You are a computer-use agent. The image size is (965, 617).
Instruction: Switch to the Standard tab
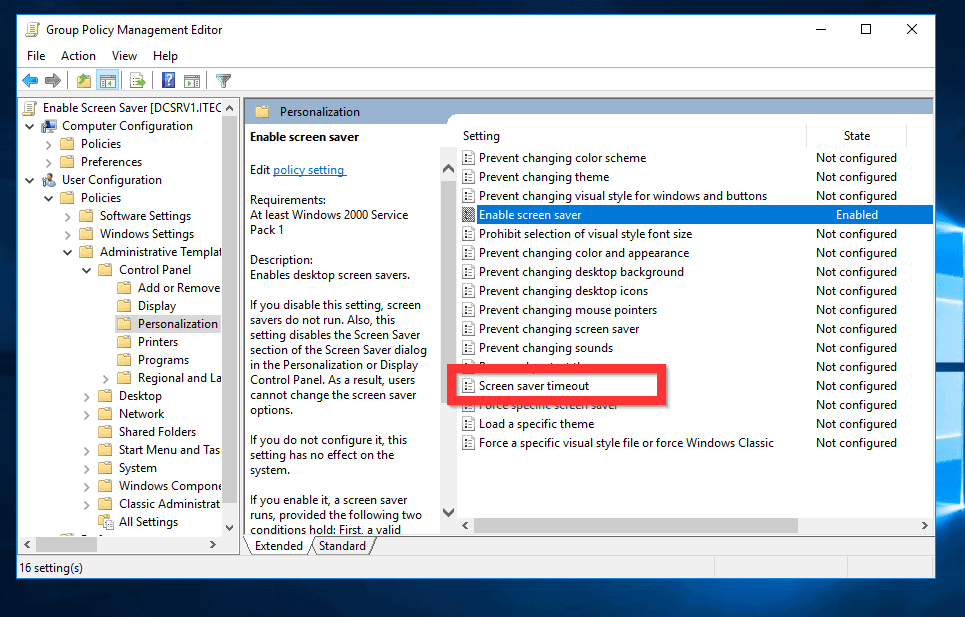pos(342,545)
